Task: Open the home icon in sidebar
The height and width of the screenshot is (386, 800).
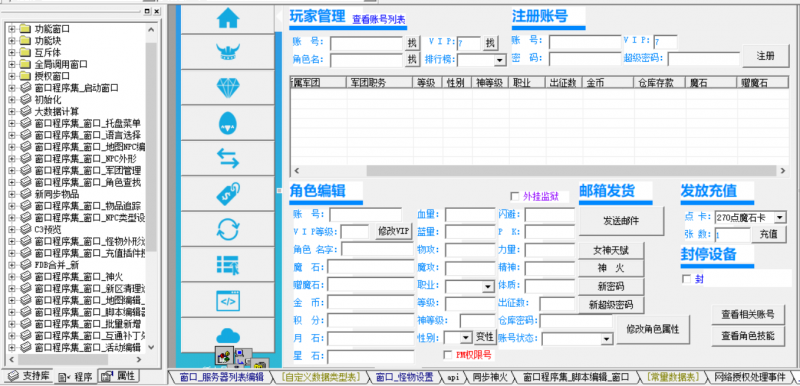Action: 228,18
